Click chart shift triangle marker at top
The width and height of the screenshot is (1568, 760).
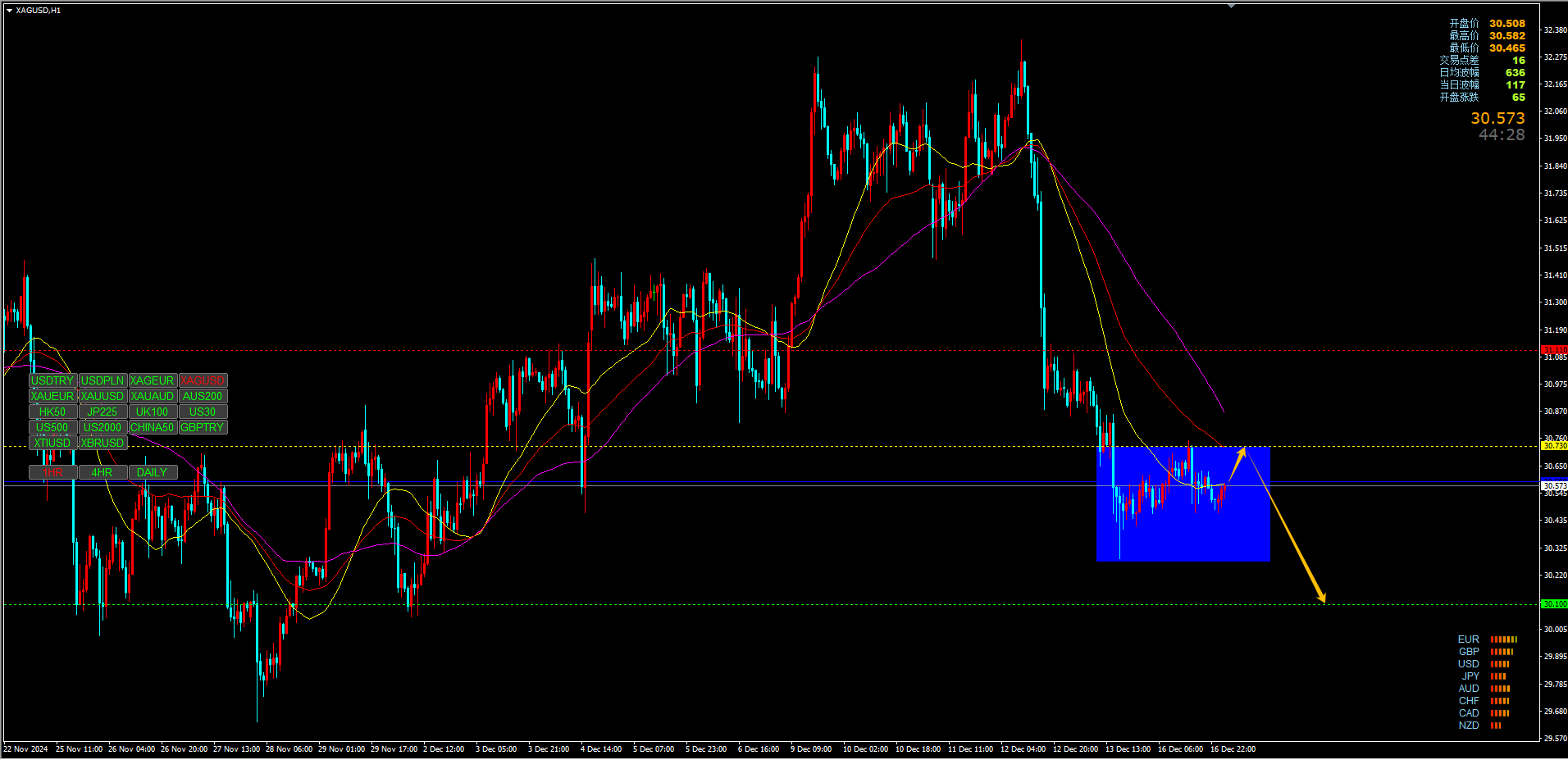(x=1231, y=6)
